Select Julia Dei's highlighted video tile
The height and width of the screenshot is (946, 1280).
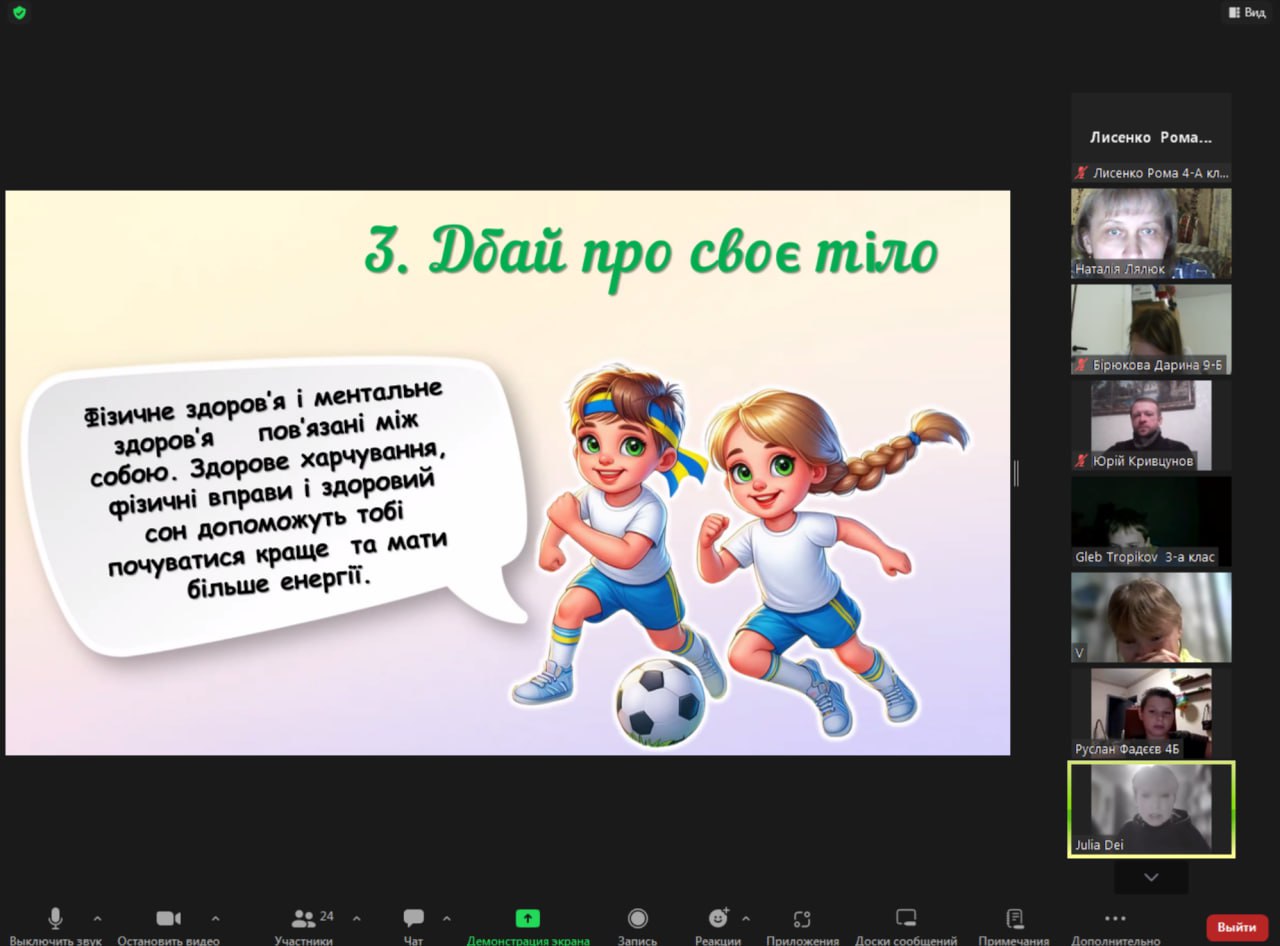(1151, 809)
